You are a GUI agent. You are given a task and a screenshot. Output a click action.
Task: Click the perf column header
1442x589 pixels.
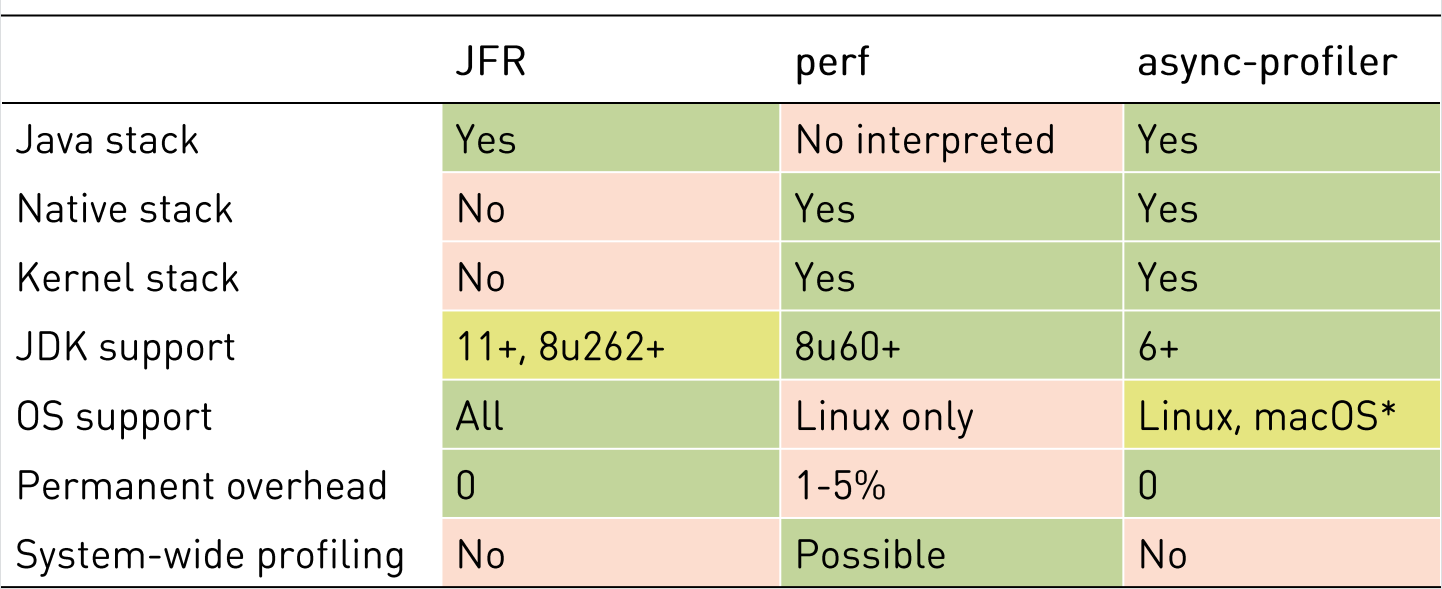(832, 63)
